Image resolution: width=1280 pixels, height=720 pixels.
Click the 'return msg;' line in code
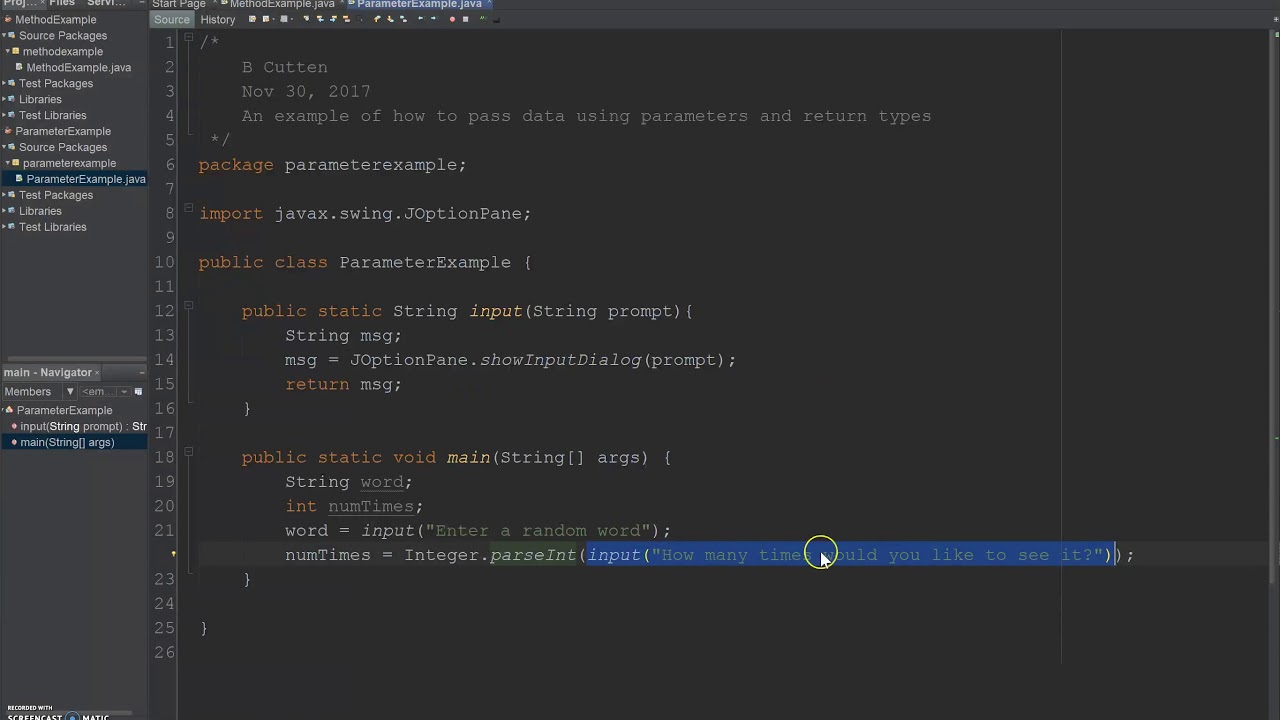[x=343, y=384]
